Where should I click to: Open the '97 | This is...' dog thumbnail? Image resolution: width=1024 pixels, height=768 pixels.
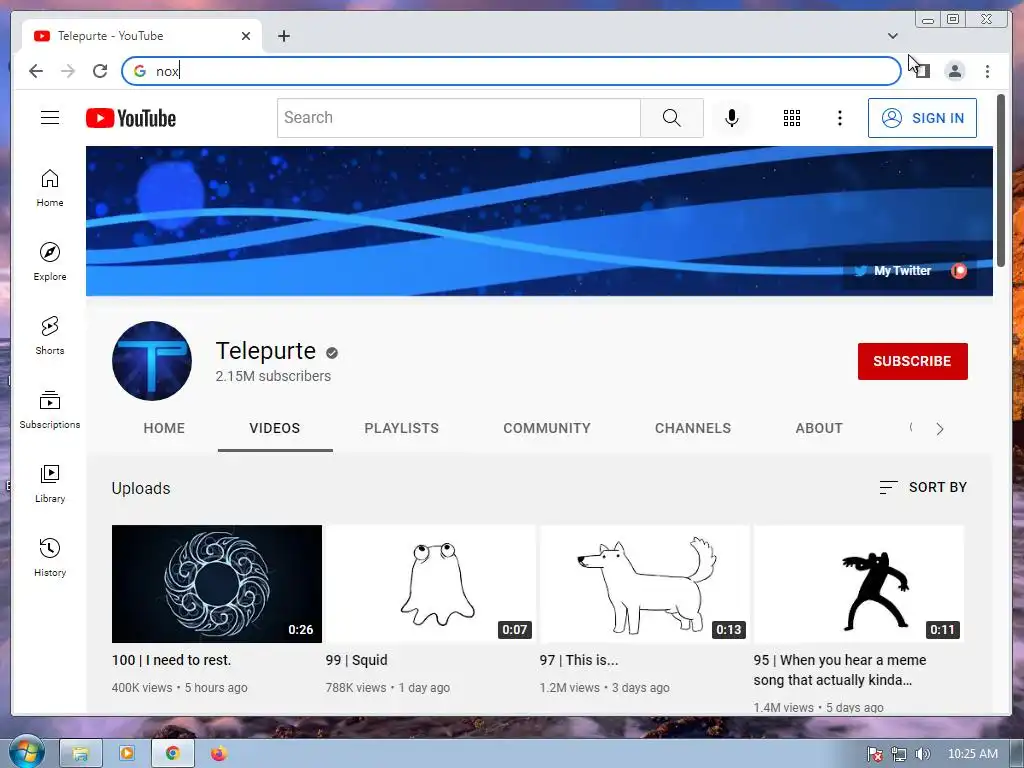click(x=645, y=584)
